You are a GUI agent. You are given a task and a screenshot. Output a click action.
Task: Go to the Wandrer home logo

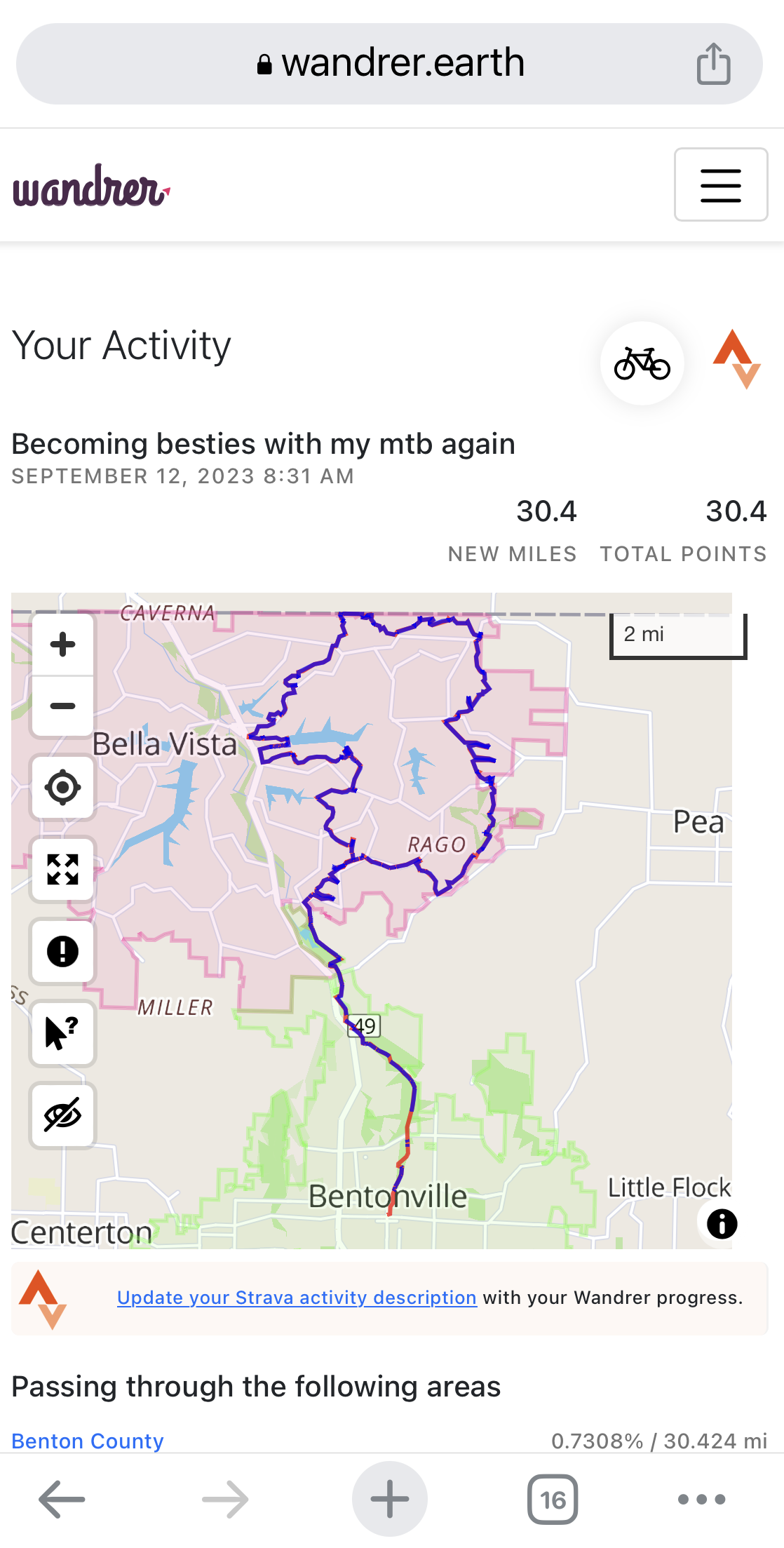(x=91, y=186)
